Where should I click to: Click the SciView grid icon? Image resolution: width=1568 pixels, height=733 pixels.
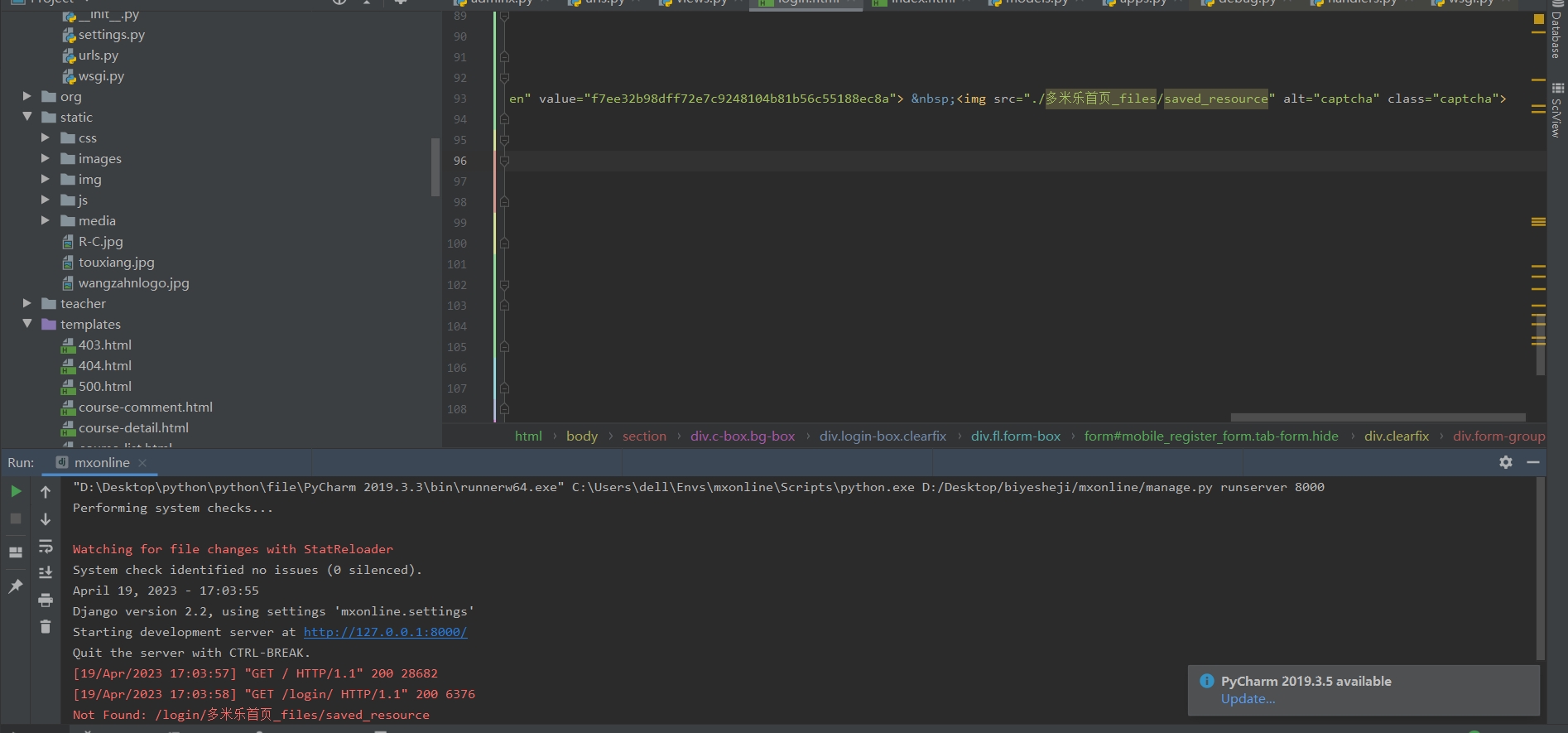tap(1557, 88)
